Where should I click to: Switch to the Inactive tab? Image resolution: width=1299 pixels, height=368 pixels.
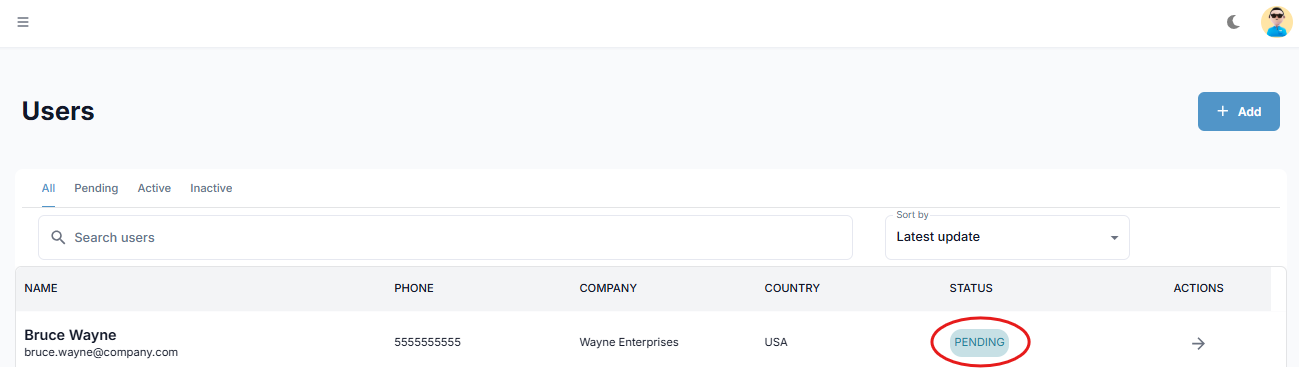211,188
